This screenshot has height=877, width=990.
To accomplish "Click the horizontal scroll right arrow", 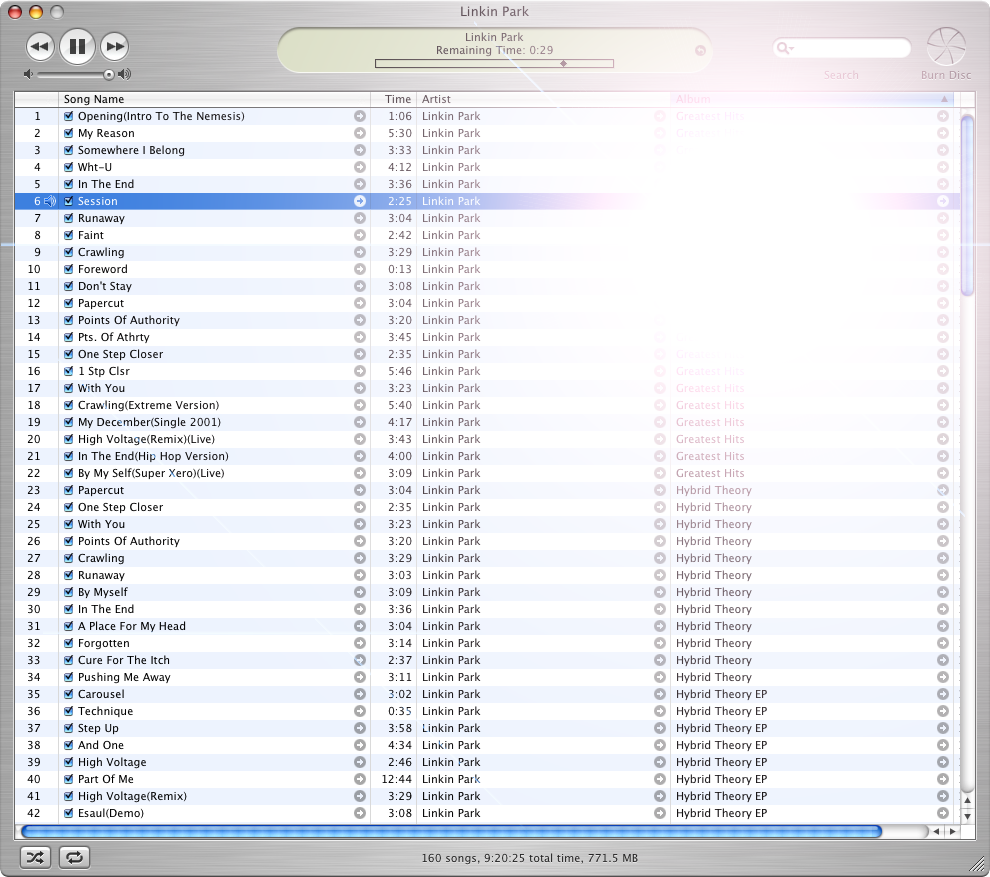I will [952, 832].
